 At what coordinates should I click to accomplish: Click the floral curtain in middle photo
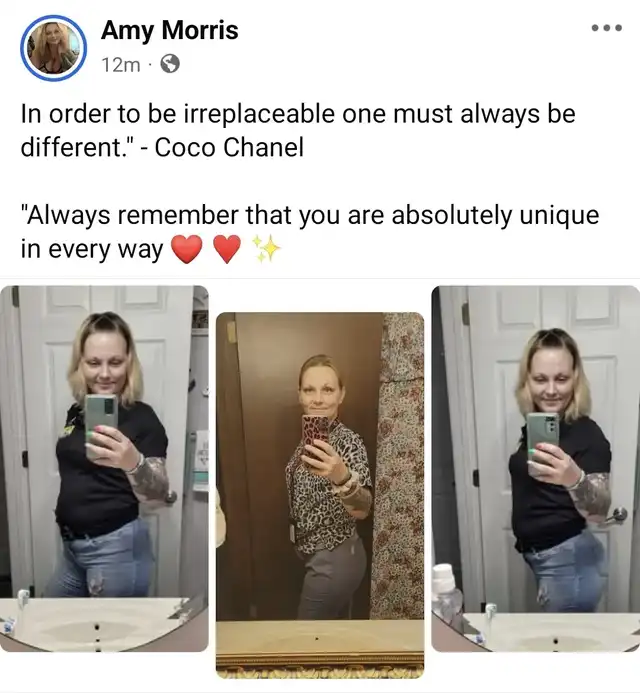click(396, 466)
